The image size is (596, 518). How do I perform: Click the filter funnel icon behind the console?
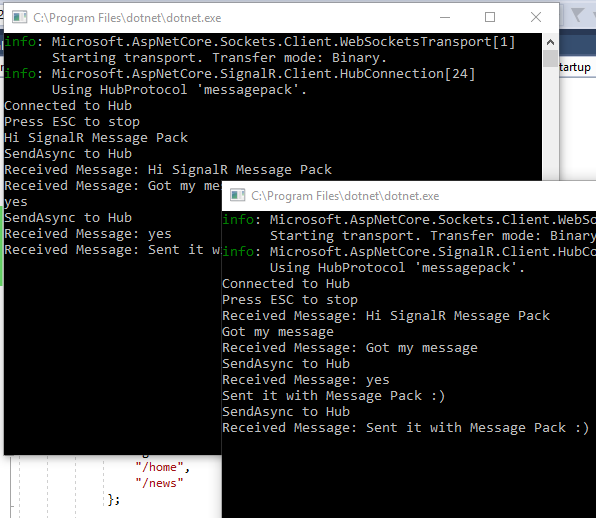pyautogui.click(x=578, y=15)
